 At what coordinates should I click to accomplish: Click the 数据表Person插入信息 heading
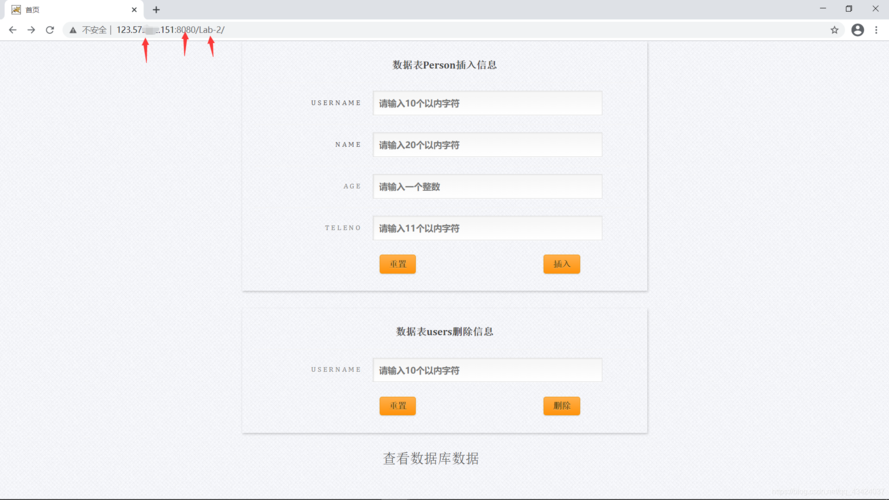444,65
